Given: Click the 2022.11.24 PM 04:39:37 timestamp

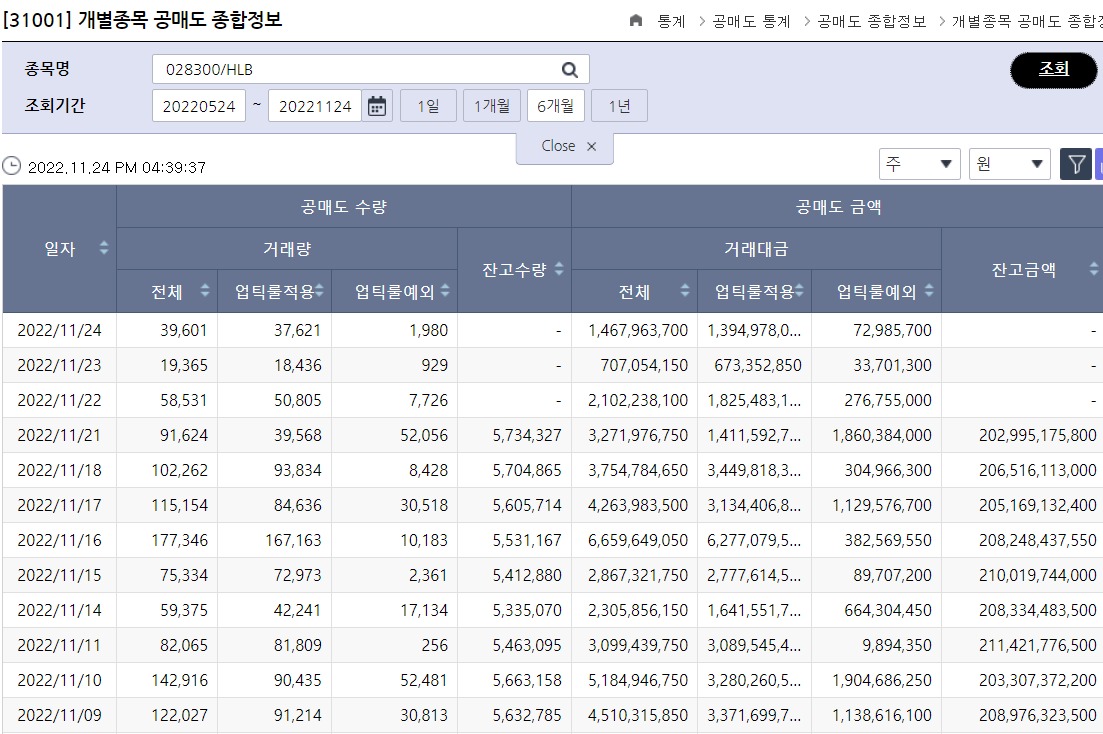Looking at the screenshot, I should coord(117,167).
